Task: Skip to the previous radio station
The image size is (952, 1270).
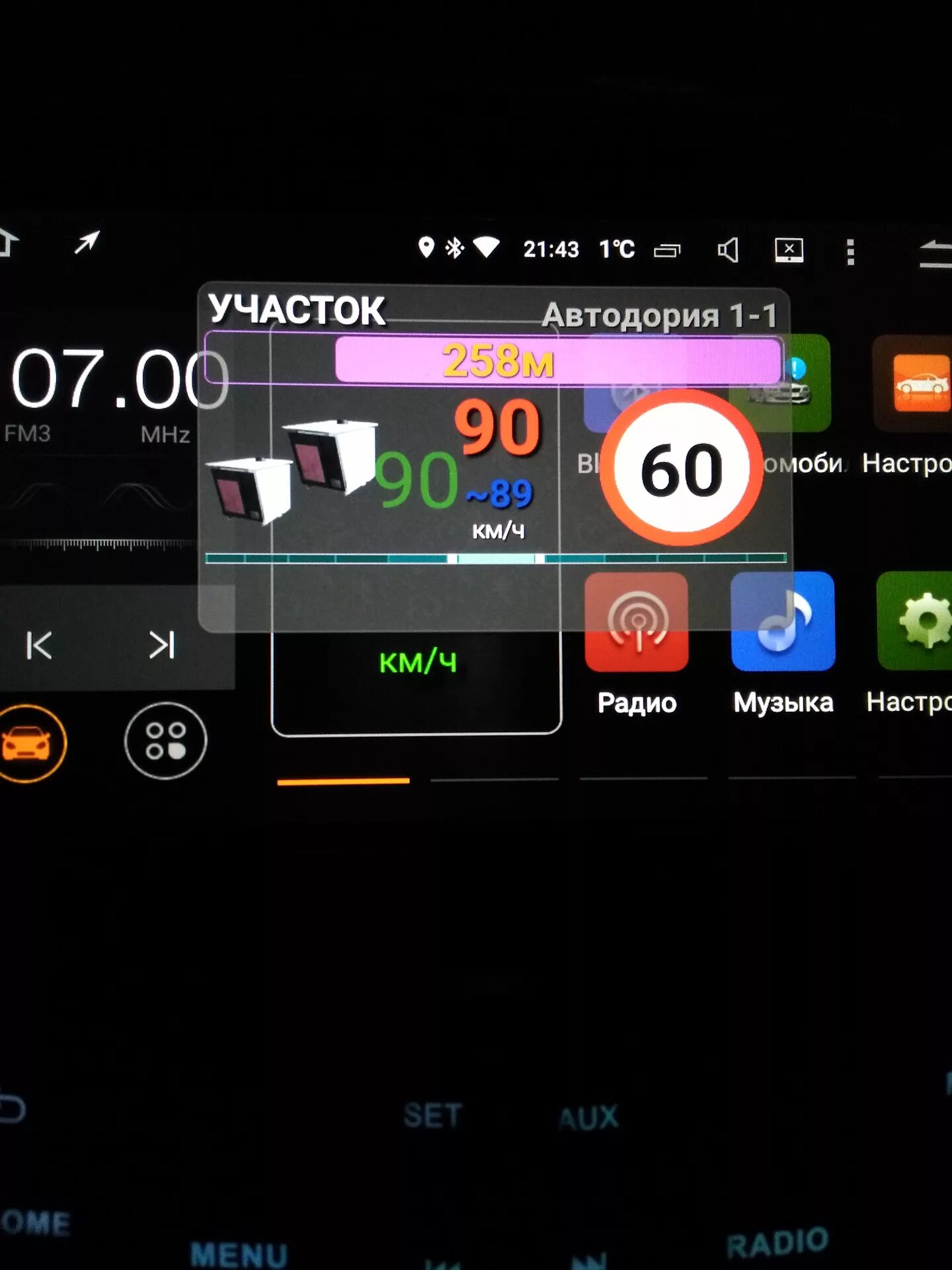Action: click(39, 646)
